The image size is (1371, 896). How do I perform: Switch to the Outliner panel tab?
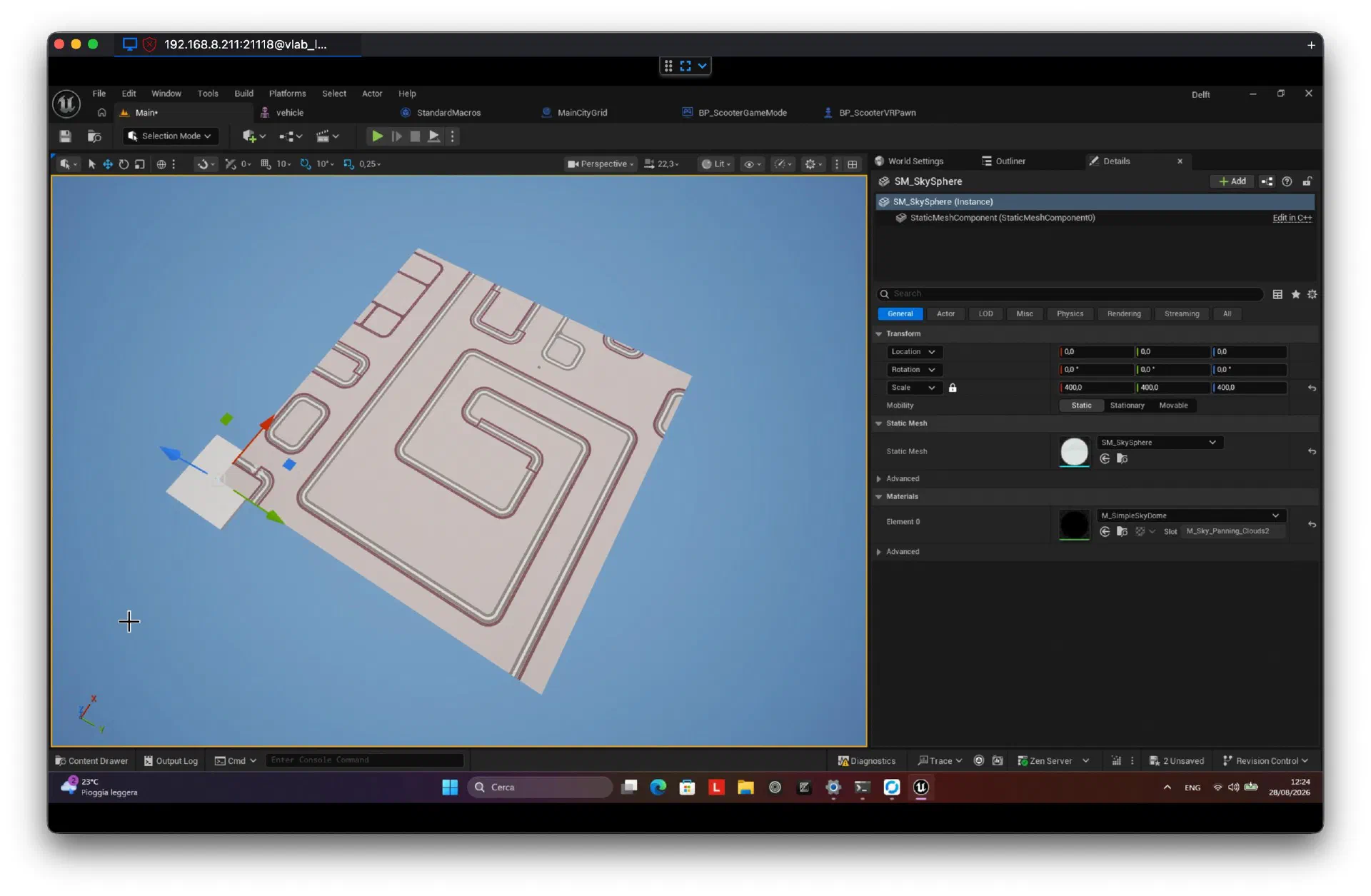point(1010,161)
